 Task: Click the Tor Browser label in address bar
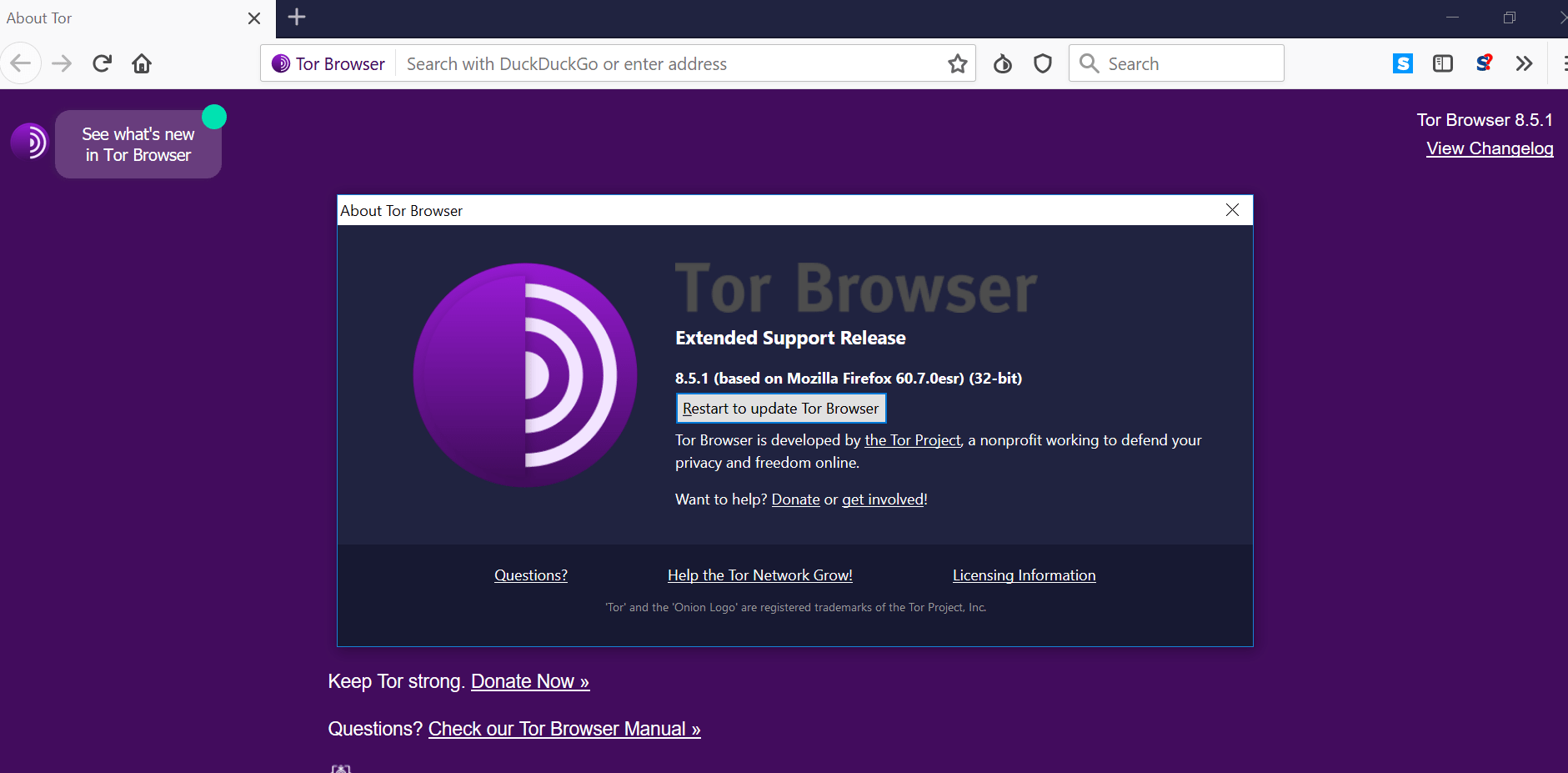point(340,63)
